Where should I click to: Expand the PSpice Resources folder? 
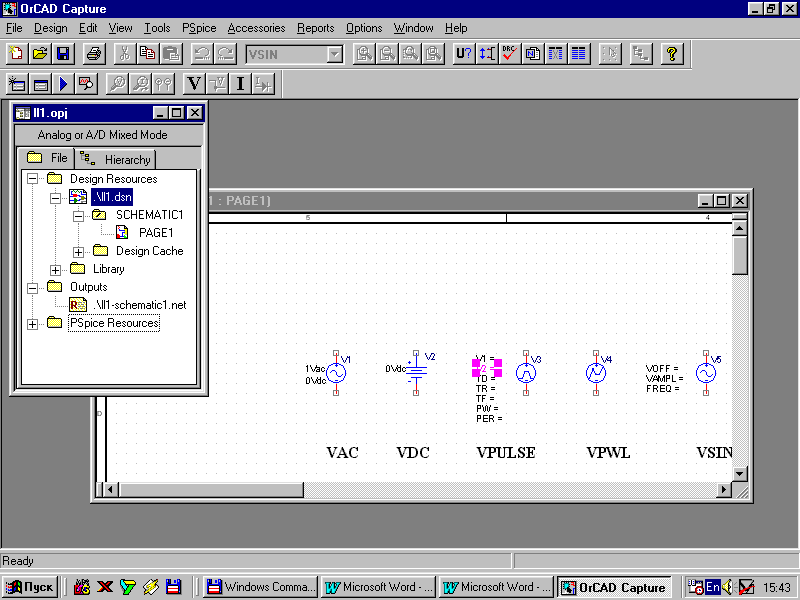coord(32,324)
